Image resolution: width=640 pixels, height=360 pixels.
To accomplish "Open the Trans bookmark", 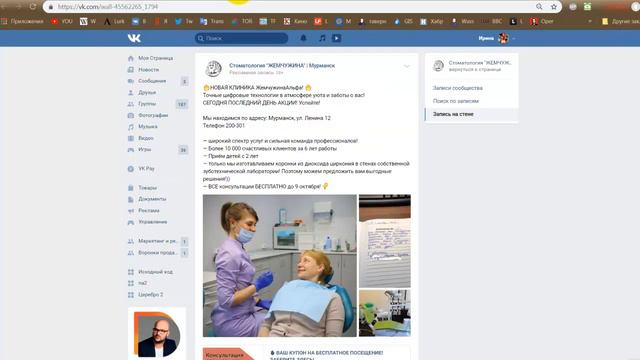I will pyautogui.click(x=212, y=21).
